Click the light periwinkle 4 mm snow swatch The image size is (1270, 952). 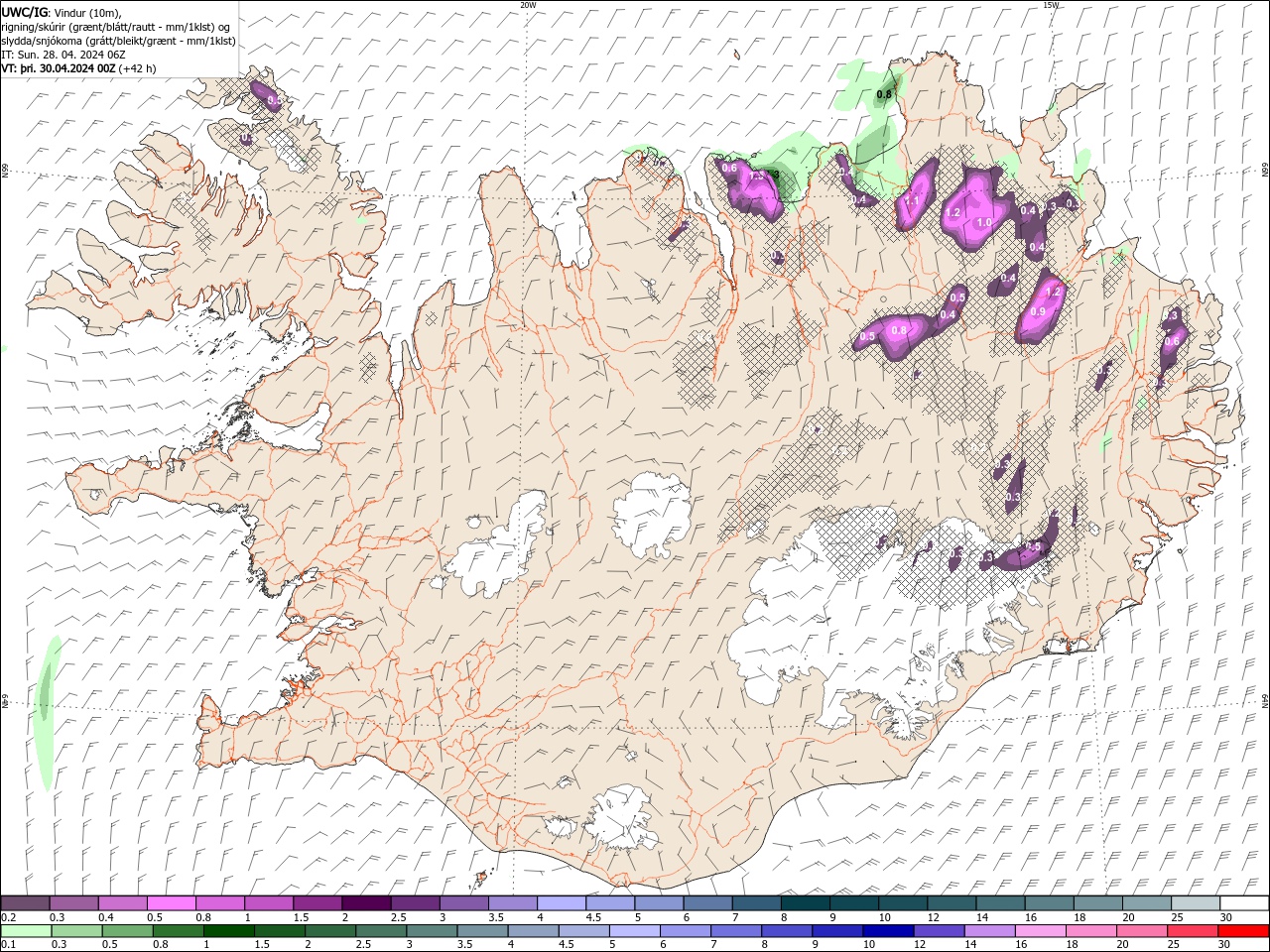(562, 903)
